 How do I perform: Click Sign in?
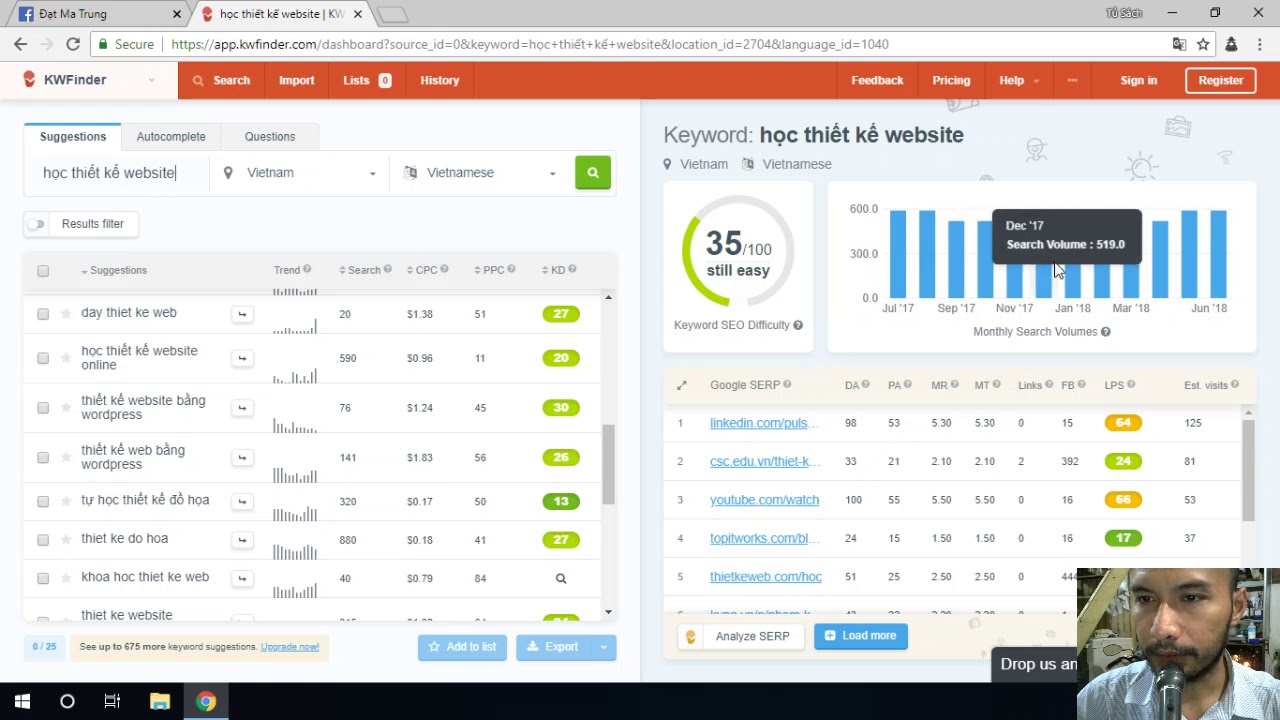1139,80
